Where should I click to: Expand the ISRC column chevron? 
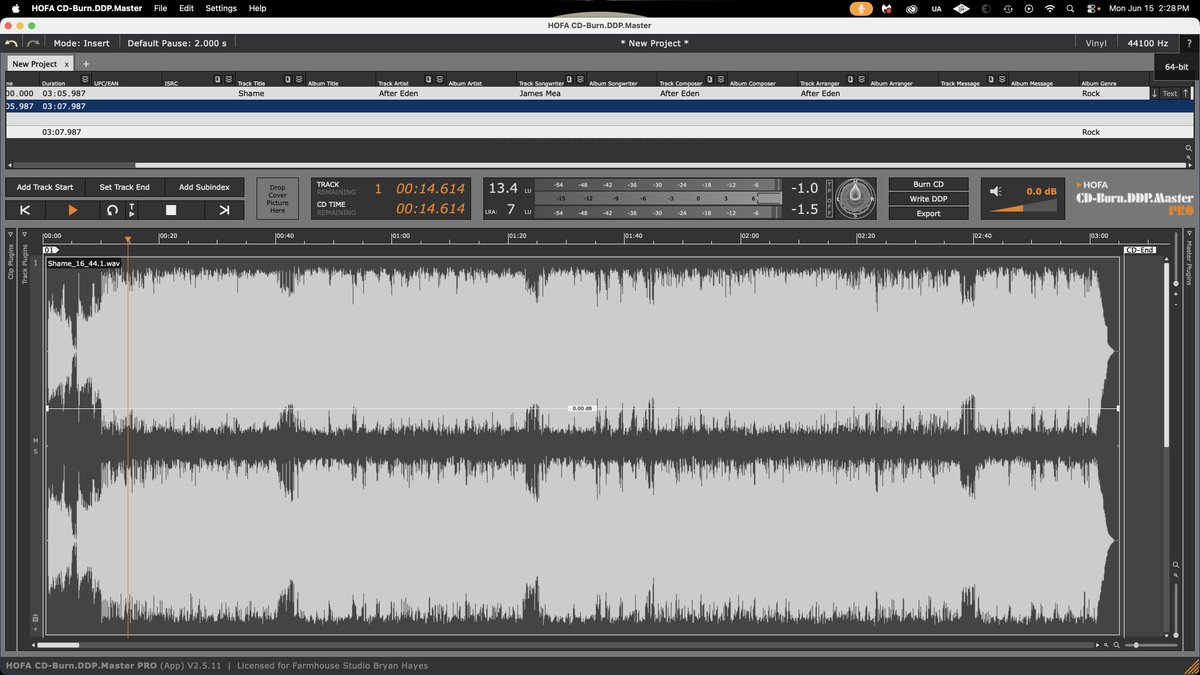click(229, 79)
